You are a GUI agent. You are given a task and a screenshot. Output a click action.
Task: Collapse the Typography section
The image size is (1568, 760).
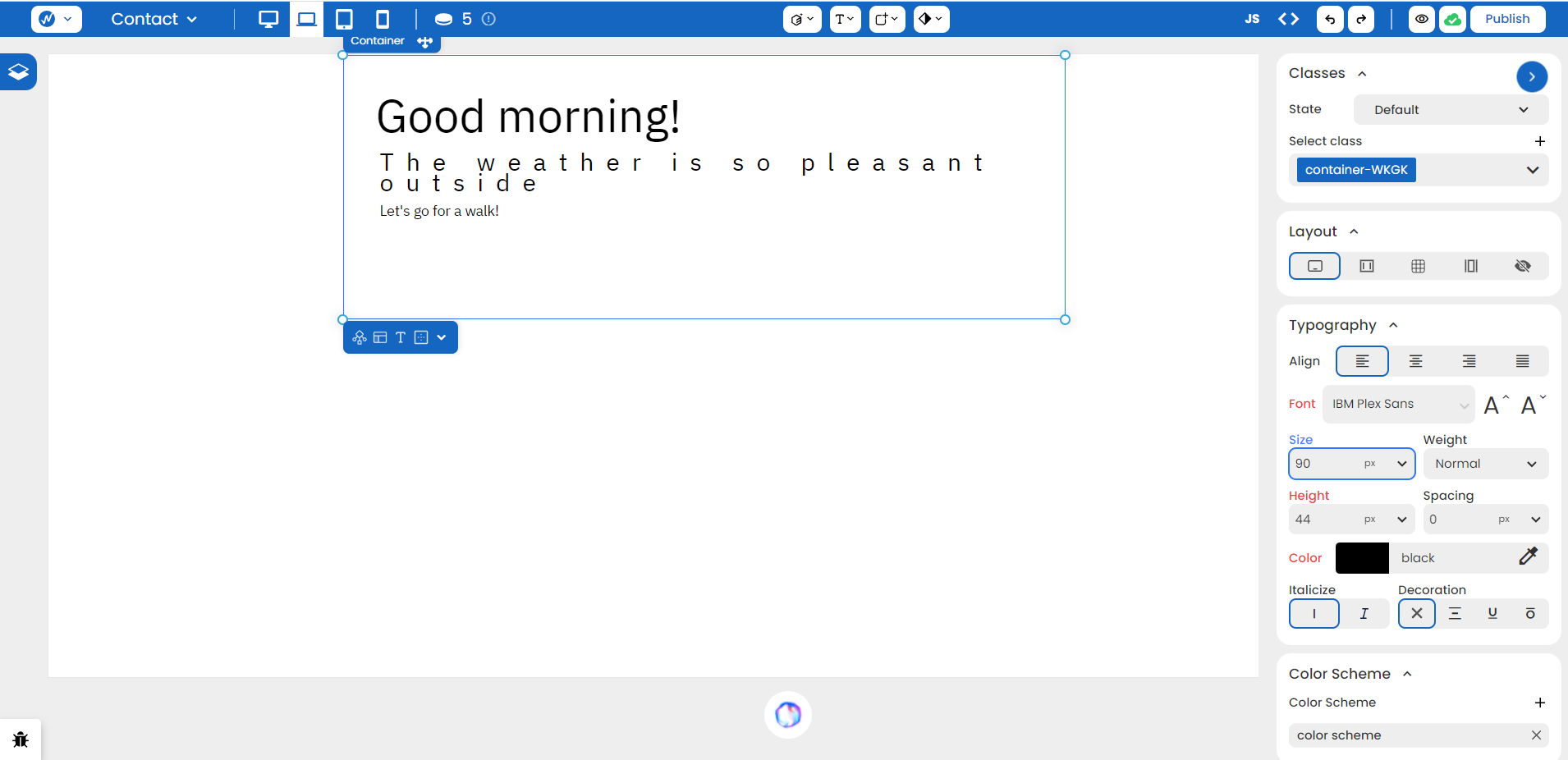coord(1393,326)
